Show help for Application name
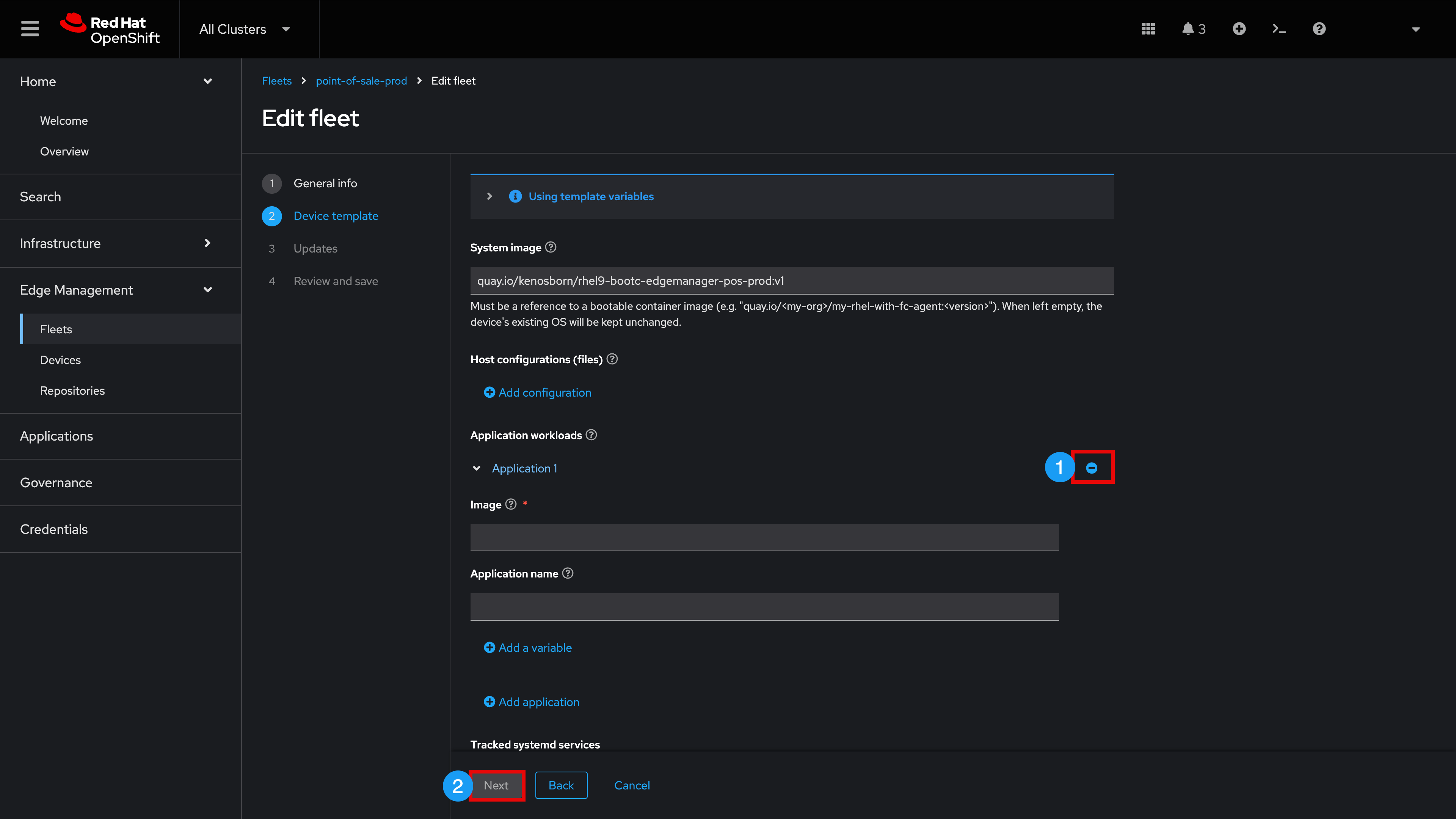1456x819 pixels. pyautogui.click(x=568, y=573)
